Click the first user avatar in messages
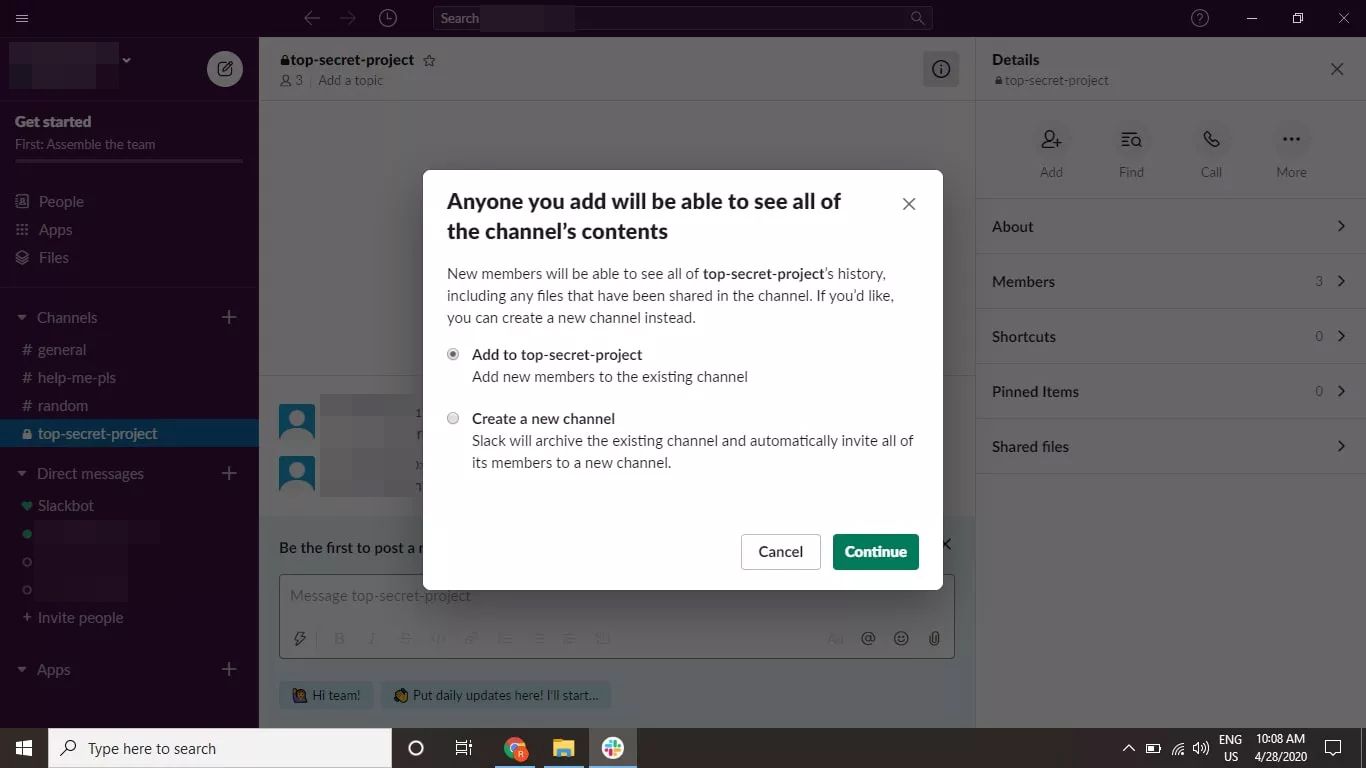Screen dimensions: 1366x768 tap(297, 422)
